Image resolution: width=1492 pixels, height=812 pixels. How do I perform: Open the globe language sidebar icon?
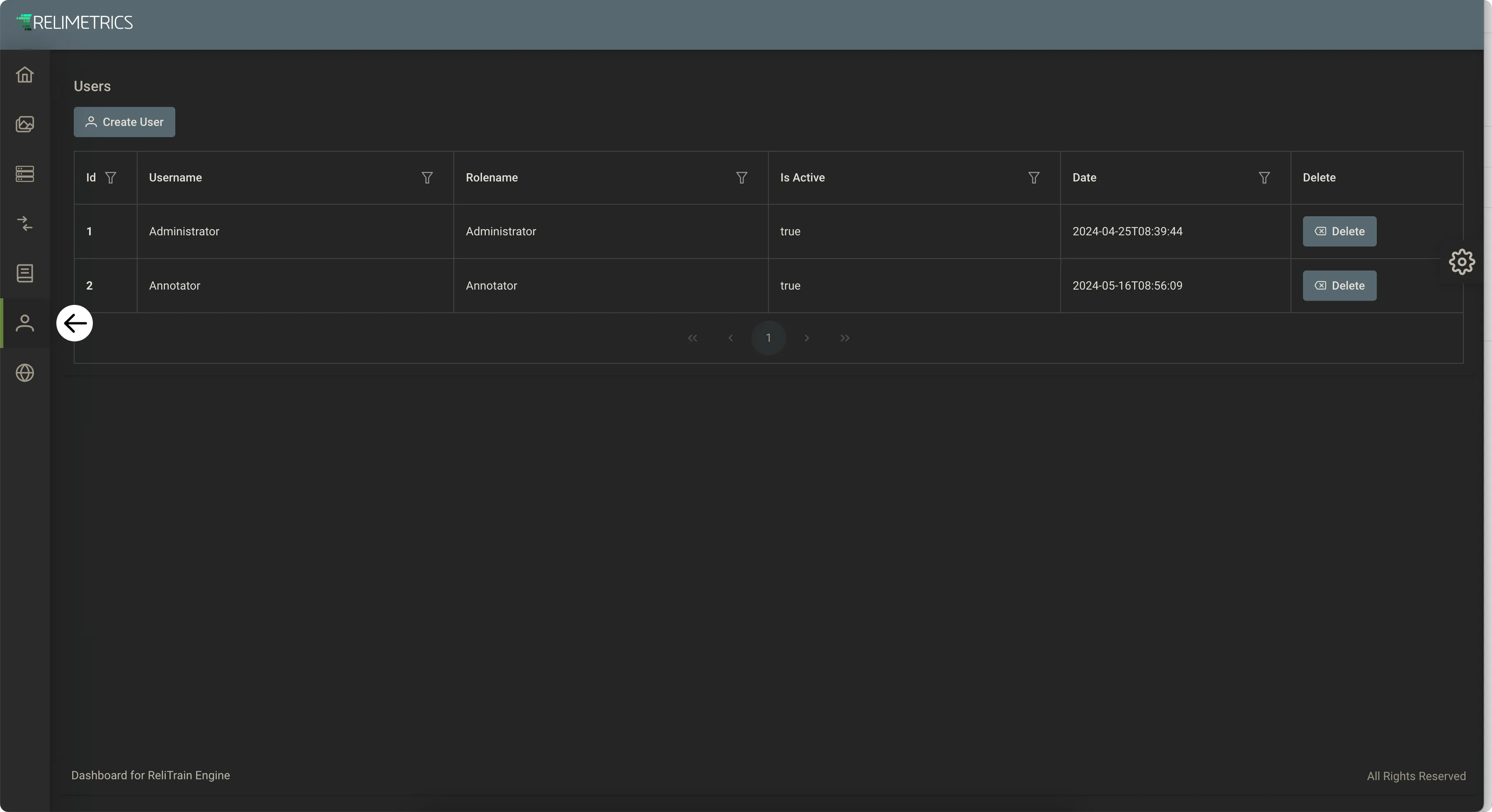[x=25, y=373]
